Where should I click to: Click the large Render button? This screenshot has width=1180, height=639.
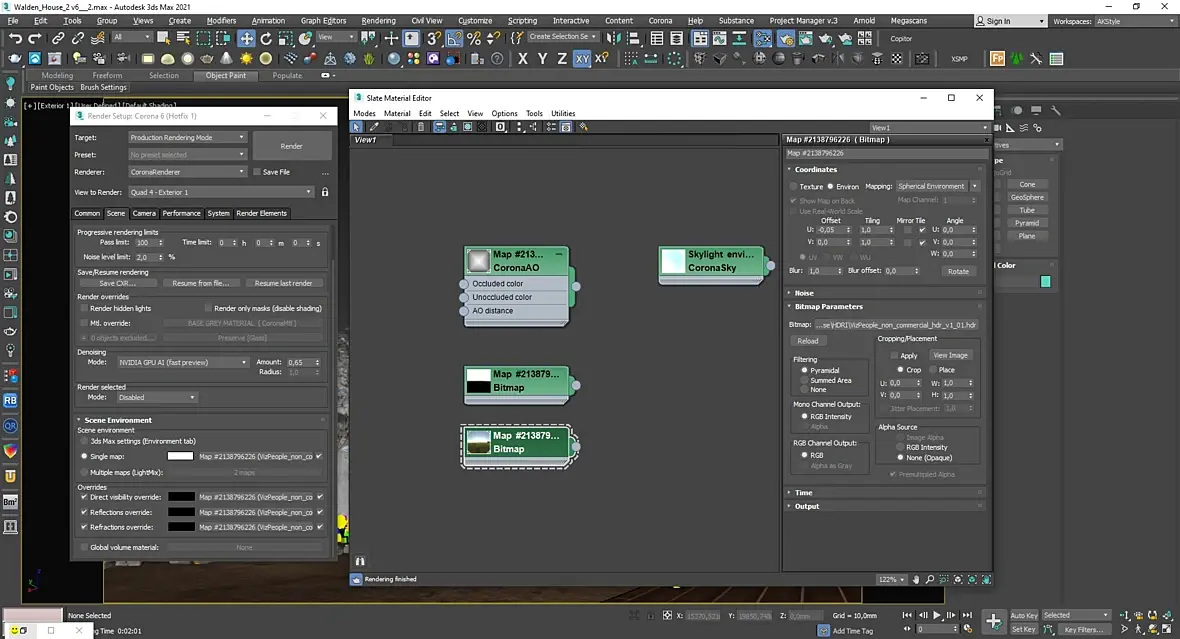291,146
